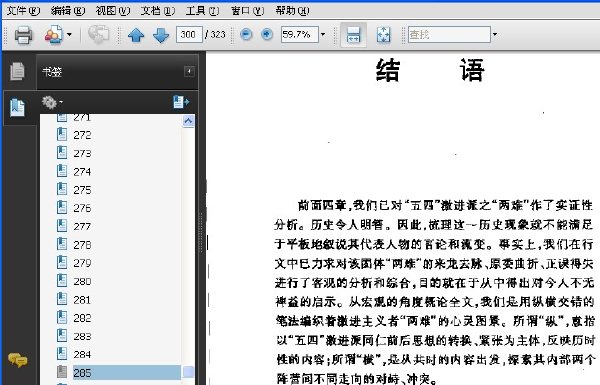Select bookmark 273
The width and height of the screenshot is (600, 385).
click(82, 153)
